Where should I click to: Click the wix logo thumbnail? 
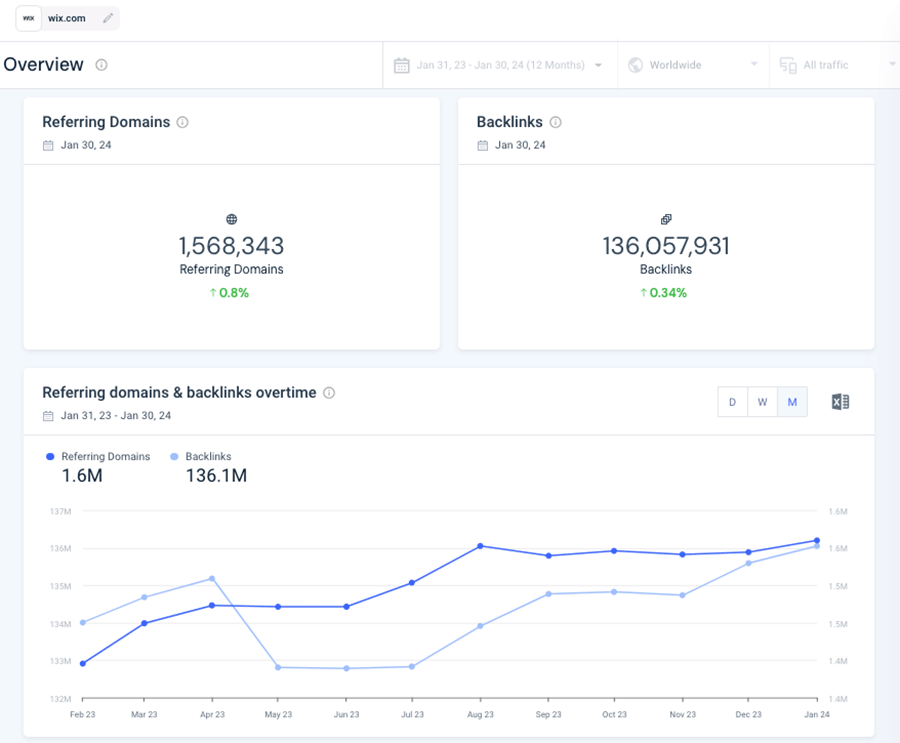click(x=28, y=18)
